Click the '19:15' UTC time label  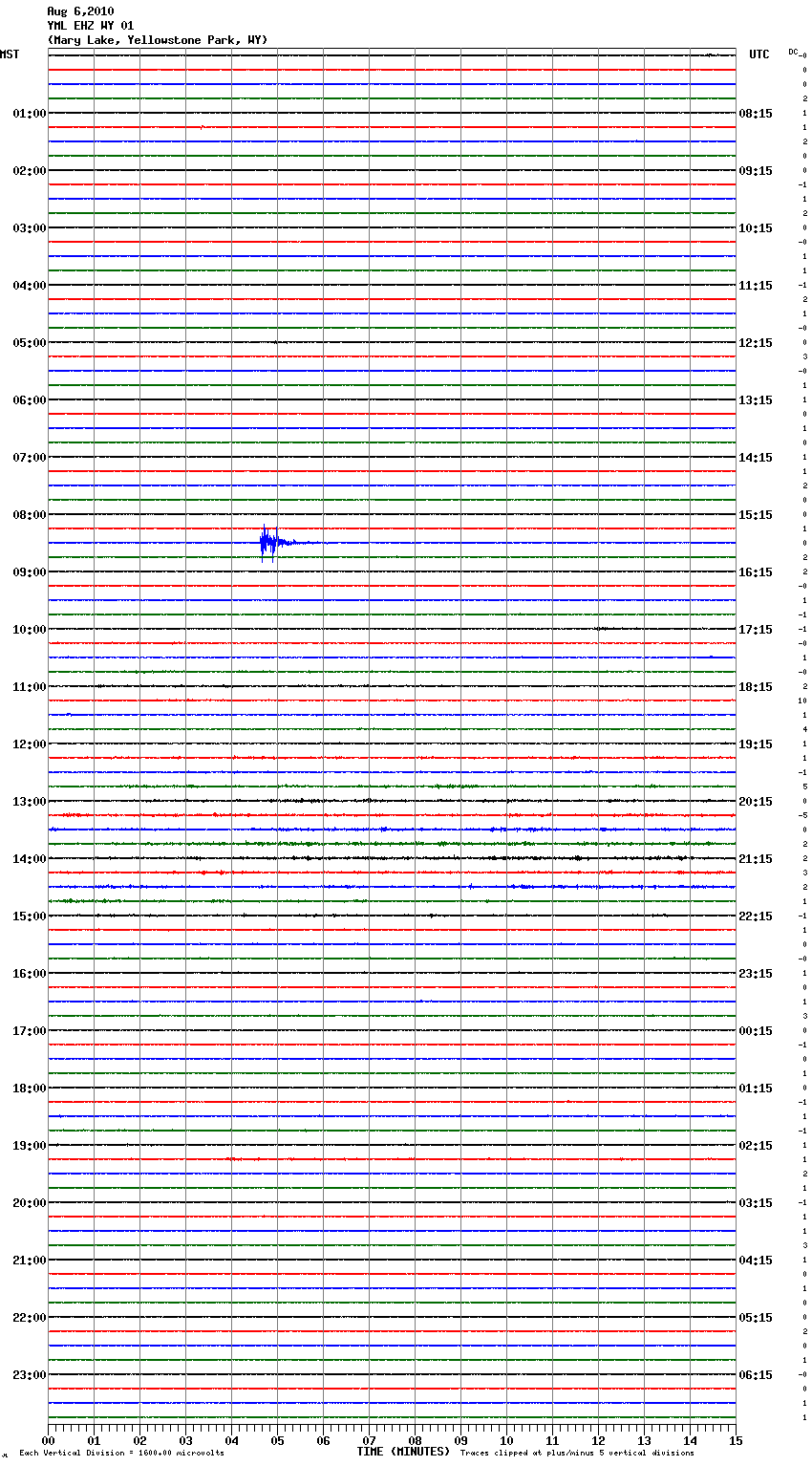click(x=756, y=744)
